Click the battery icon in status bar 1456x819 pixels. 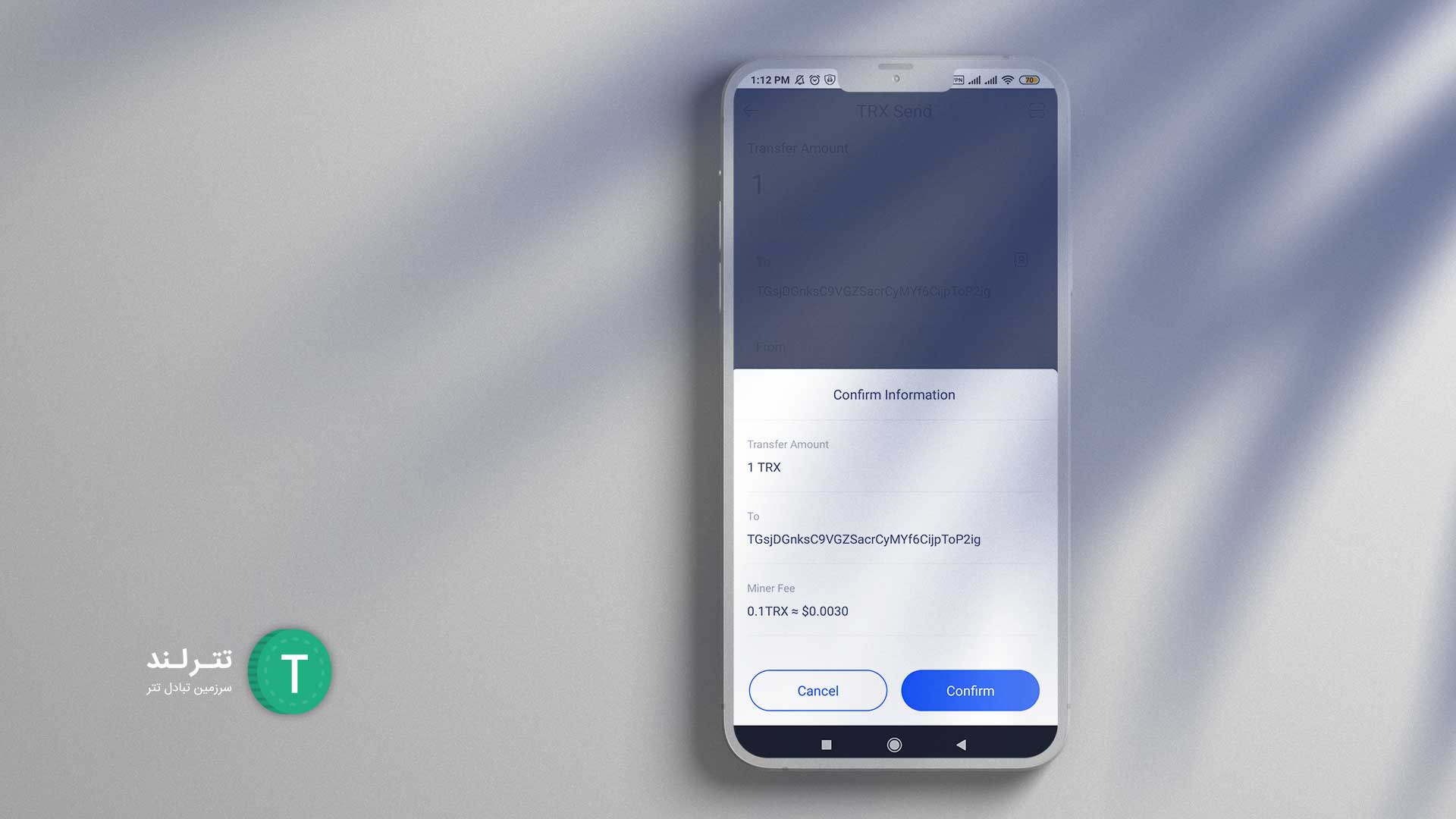pyautogui.click(x=1032, y=79)
